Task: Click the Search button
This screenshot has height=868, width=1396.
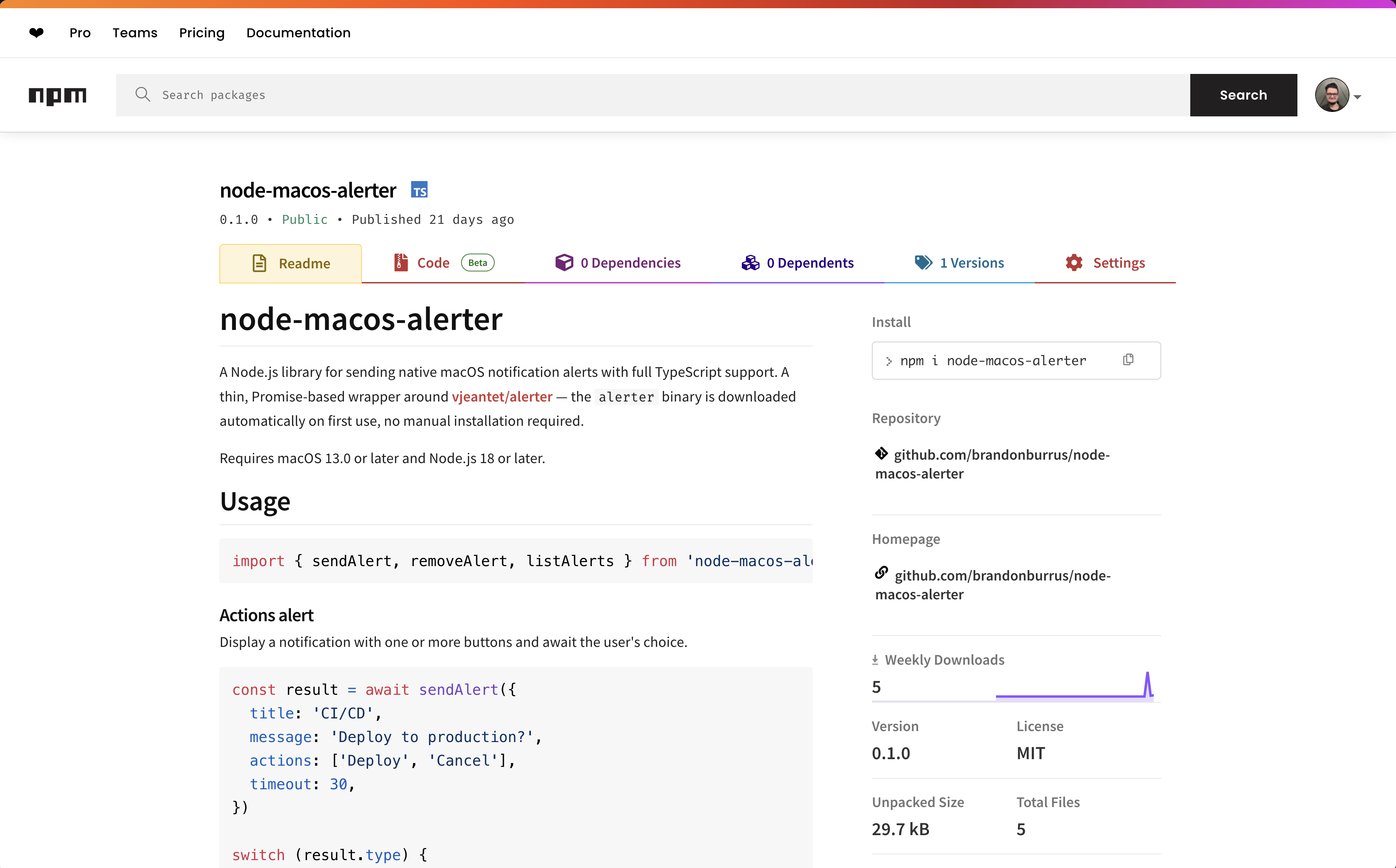Action: [1243, 95]
